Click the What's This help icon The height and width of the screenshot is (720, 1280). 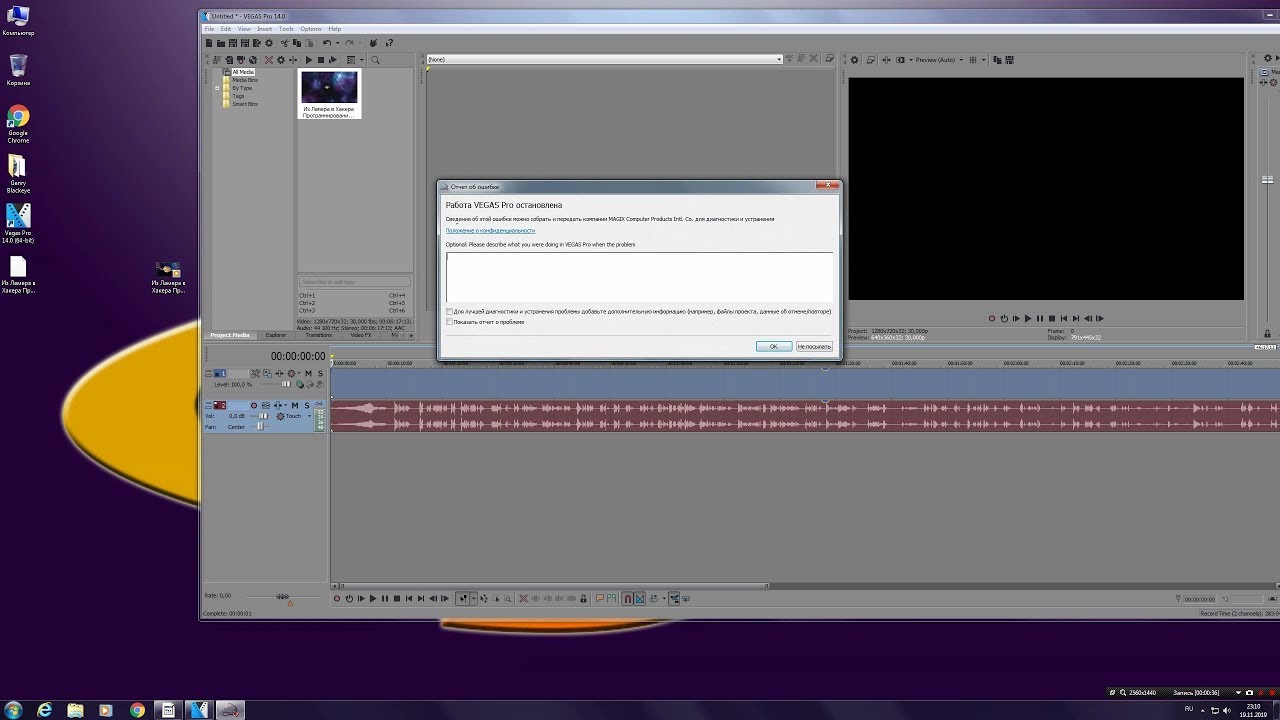389,43
